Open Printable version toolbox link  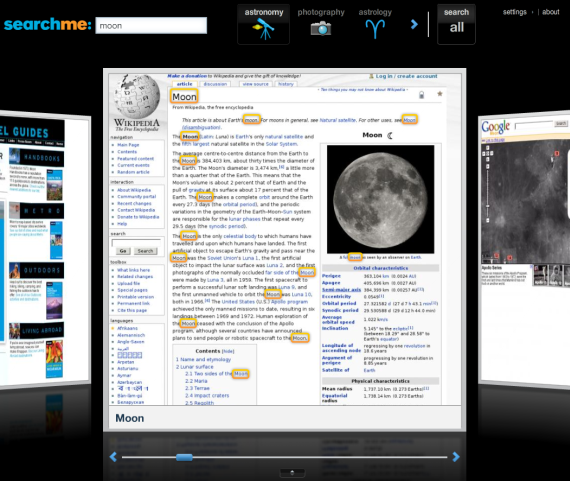tap(136, 297)
